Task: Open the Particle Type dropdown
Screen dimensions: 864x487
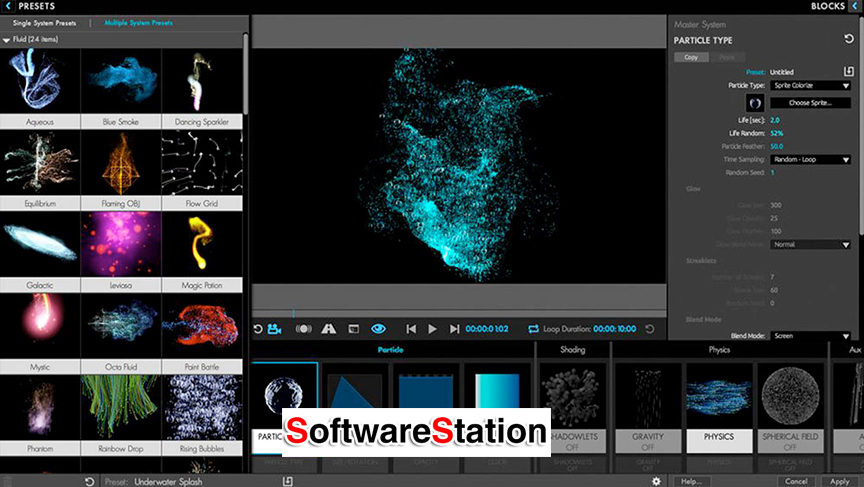Action: (x=811, y=85)
